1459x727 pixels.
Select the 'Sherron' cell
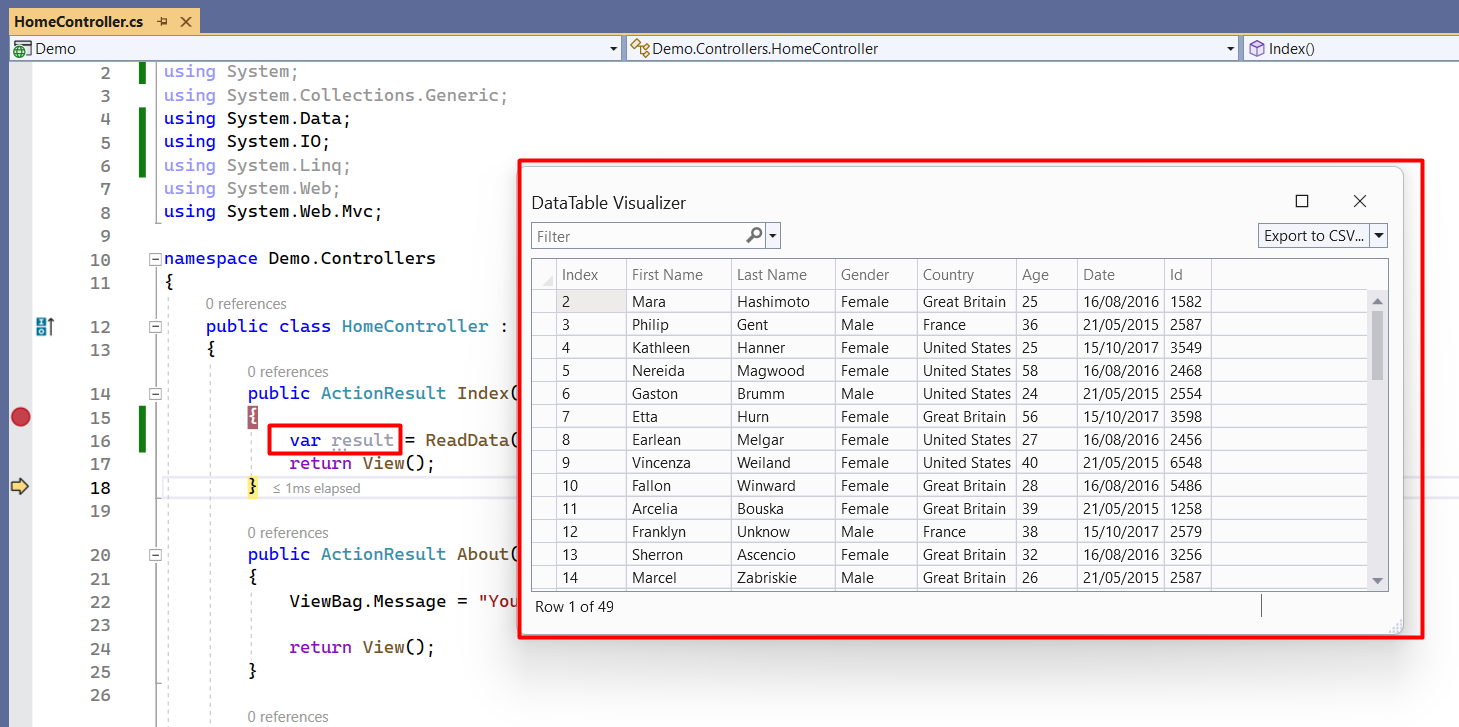click(x=679, y=555)
